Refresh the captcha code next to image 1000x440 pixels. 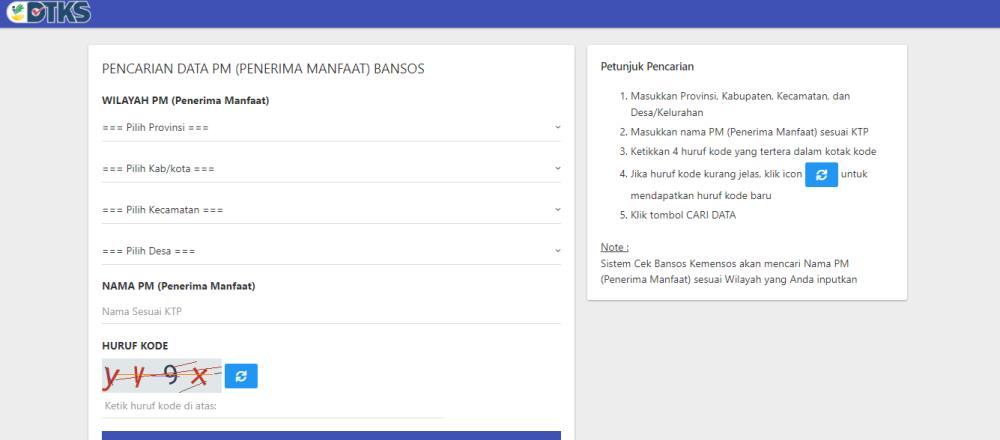pos(241,376)
